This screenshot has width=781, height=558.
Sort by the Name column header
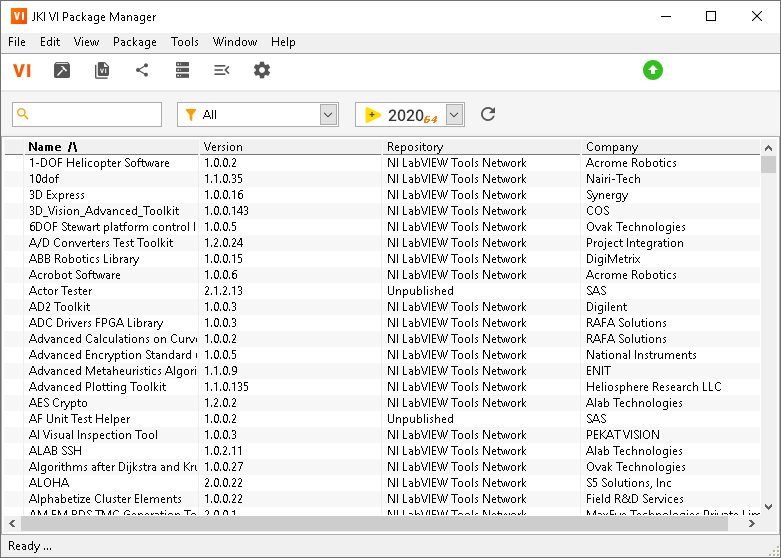click(x=111, y=147)
